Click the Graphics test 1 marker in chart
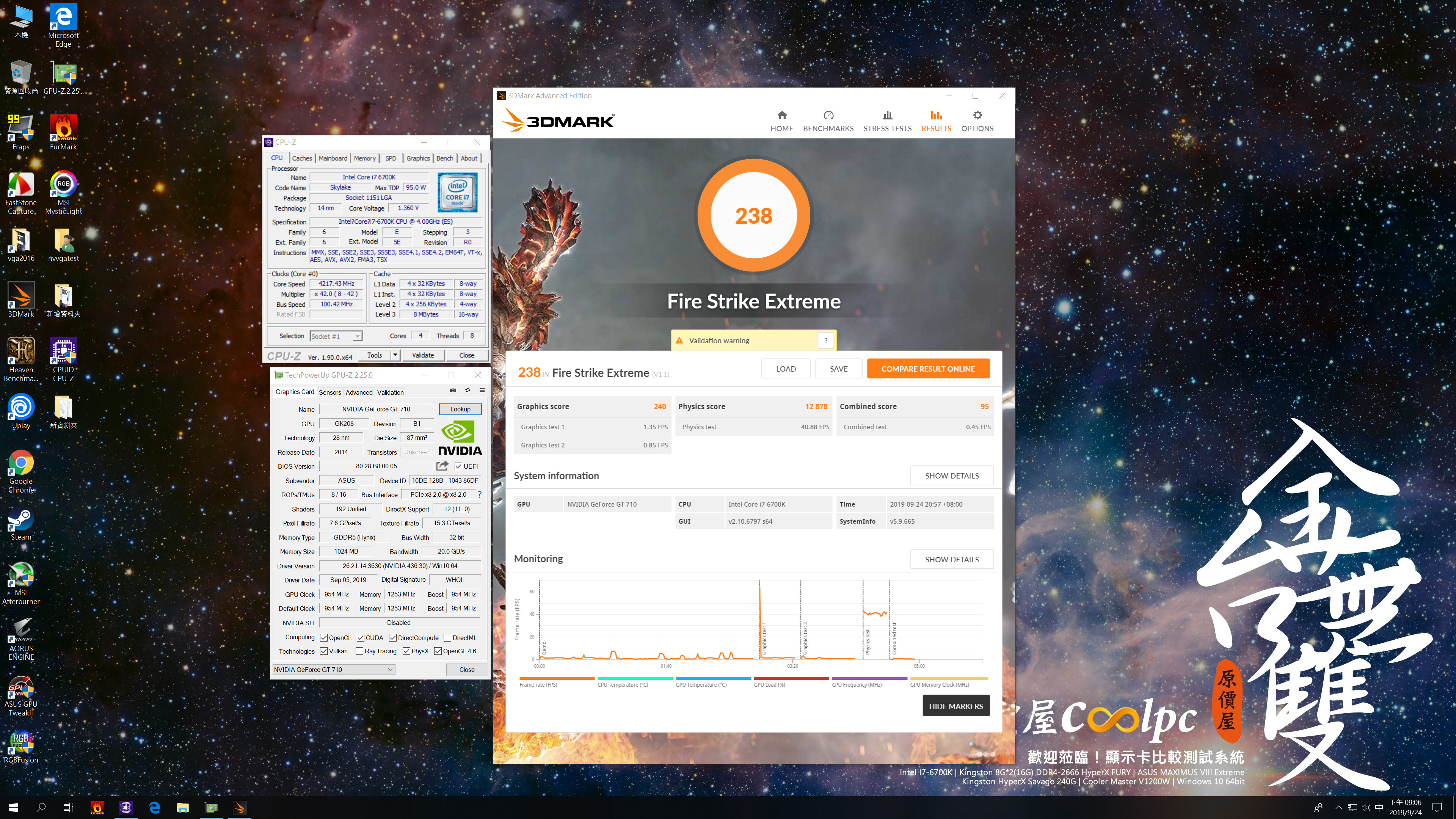Image resolution: width=1456 pixels, height=819 pixels. tap(764, 639)
